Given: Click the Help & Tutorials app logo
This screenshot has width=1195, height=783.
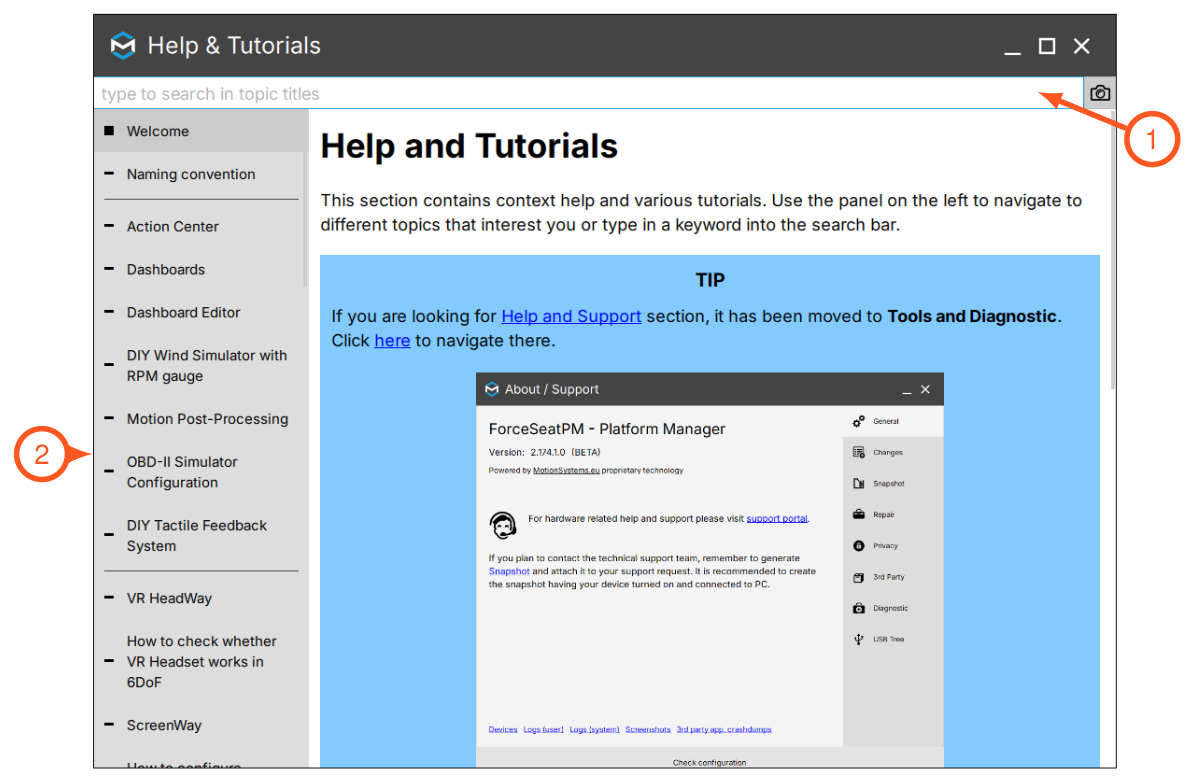Looking at the screenshot, I should point(123,46).
